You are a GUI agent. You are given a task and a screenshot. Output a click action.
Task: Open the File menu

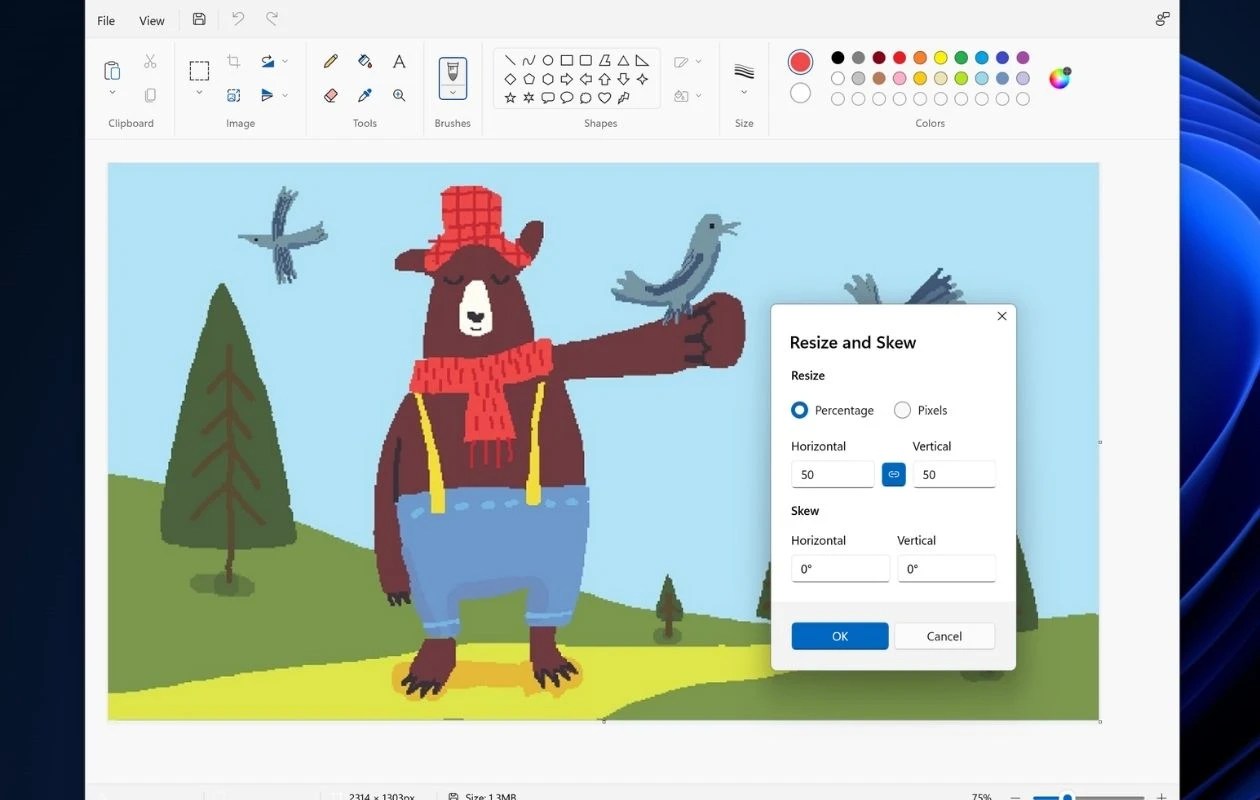[x=105, y=20]
